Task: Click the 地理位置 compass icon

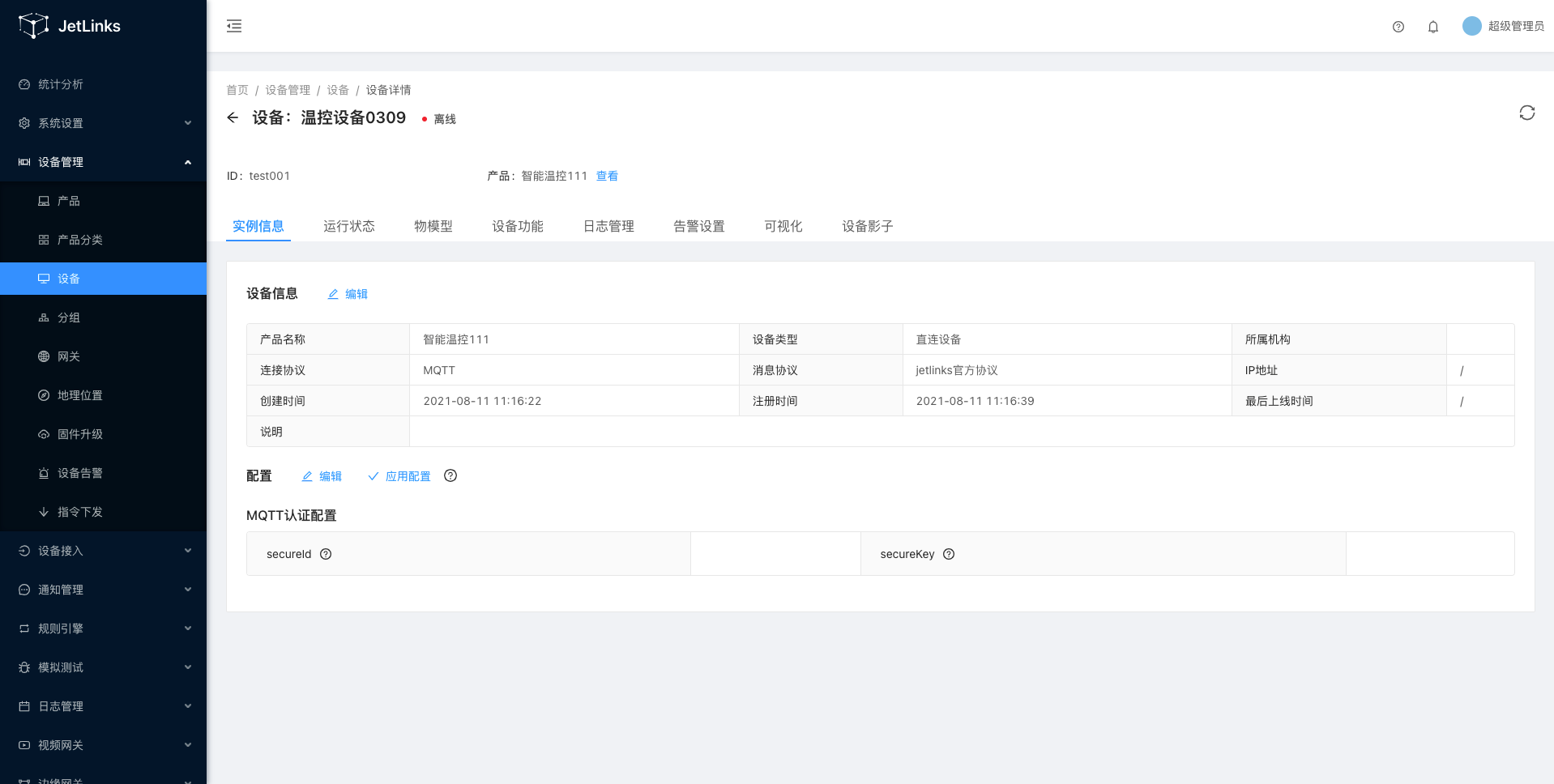Action: click(x=44, y=395)
